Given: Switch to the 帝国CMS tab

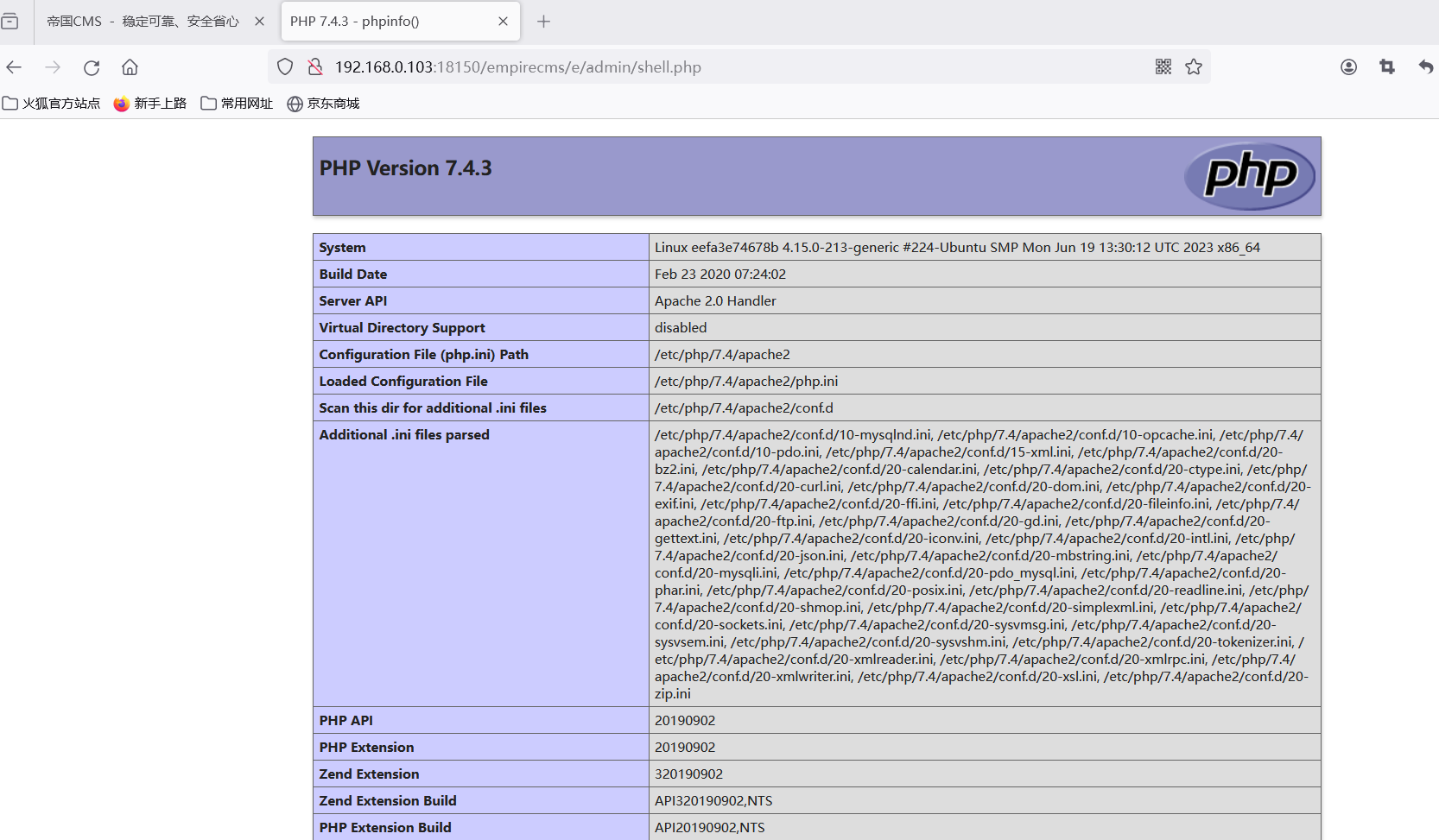Looking at the screenshot, I should coord(143,22).
